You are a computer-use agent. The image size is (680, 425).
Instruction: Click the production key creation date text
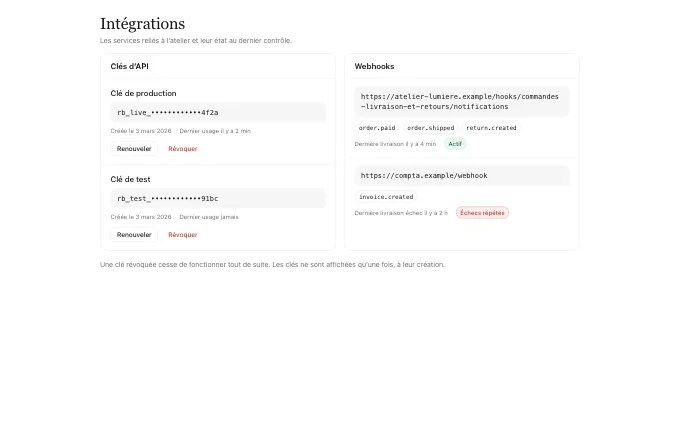pyautogui.click(x=141, y=131)
